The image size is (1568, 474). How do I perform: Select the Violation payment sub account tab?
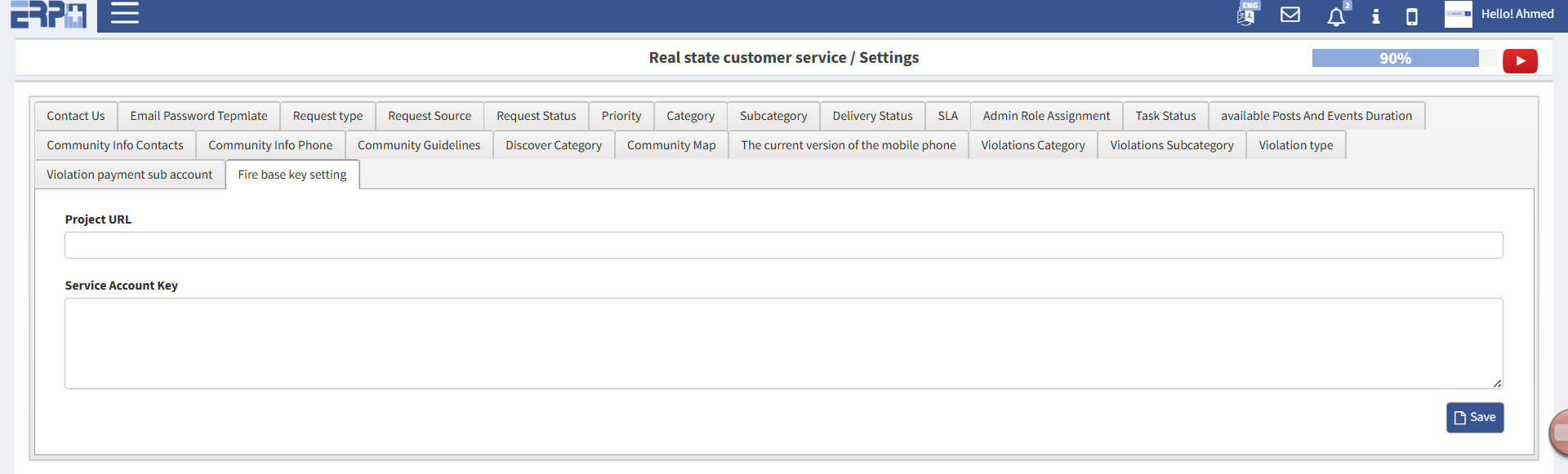[x=129, y=175]
